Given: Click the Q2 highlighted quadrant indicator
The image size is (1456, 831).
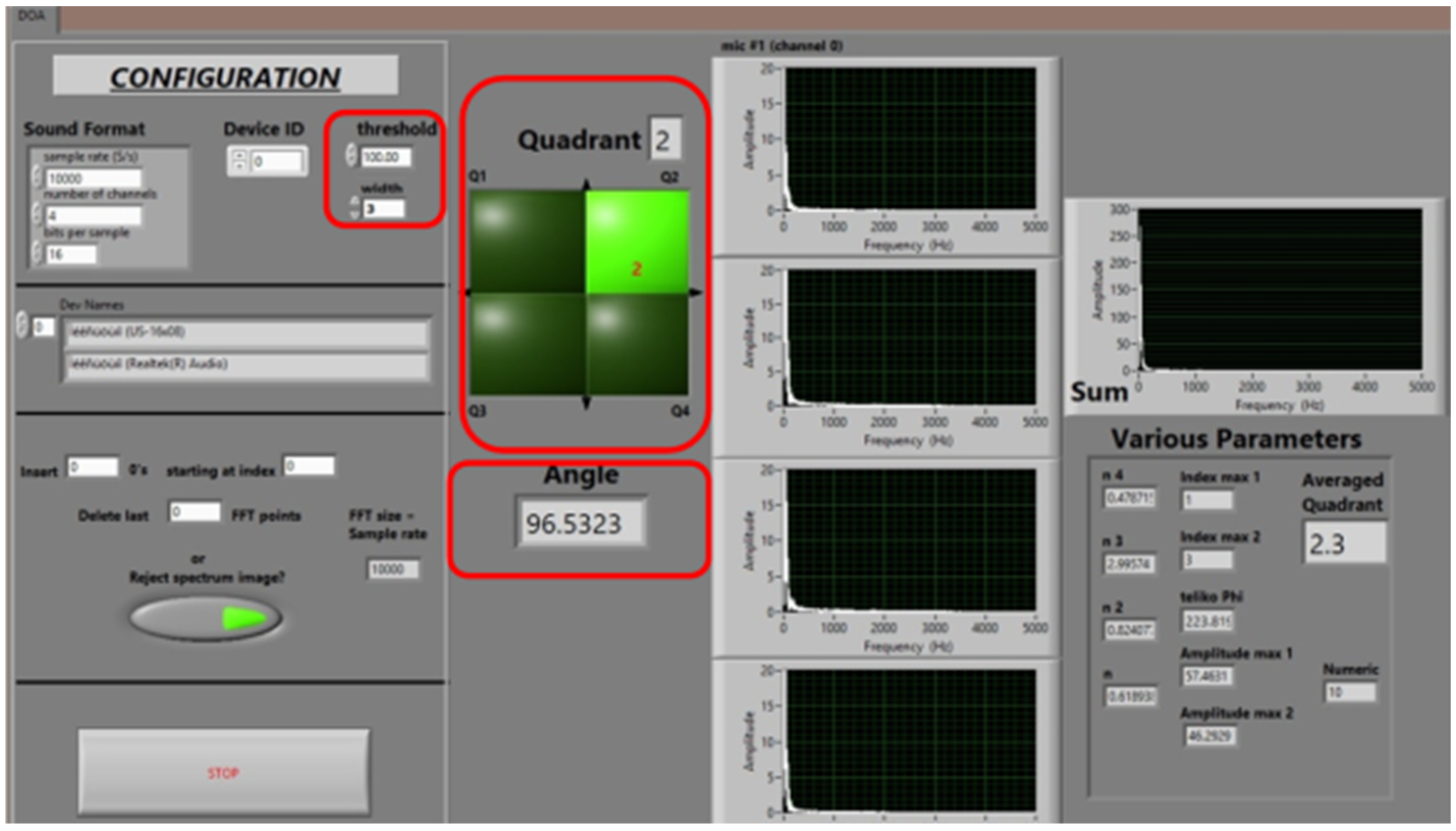Looking at the screenshot, I should coord(637,242).
